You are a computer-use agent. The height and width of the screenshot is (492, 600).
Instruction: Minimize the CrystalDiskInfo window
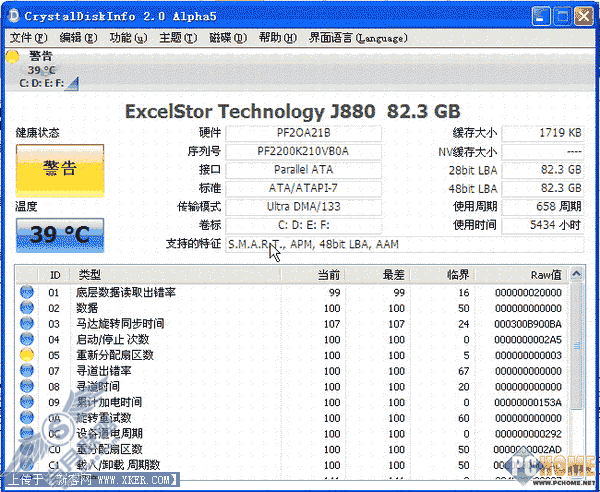tap(541, 16)
